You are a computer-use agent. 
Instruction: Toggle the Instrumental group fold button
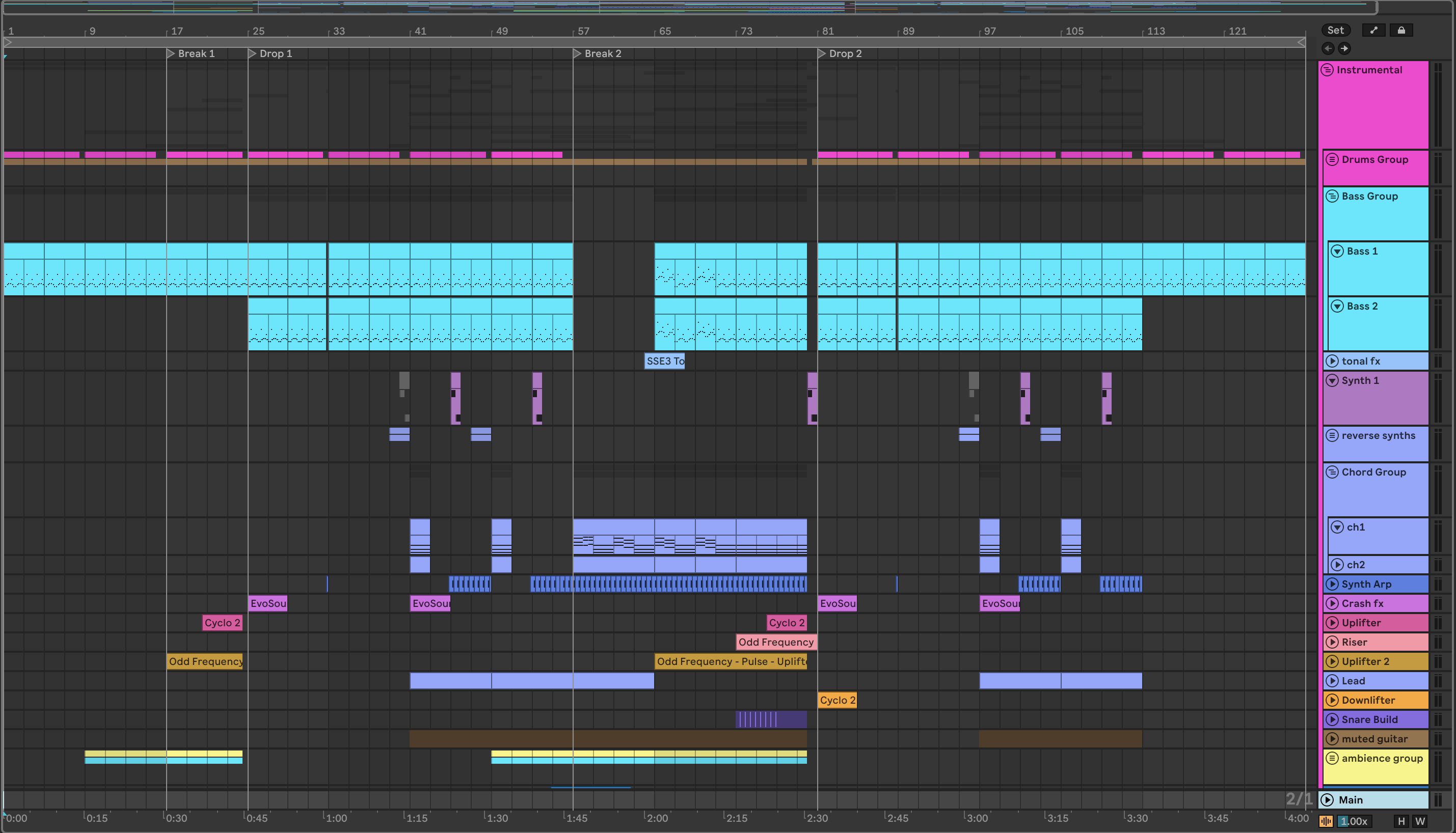(1327, 70)
